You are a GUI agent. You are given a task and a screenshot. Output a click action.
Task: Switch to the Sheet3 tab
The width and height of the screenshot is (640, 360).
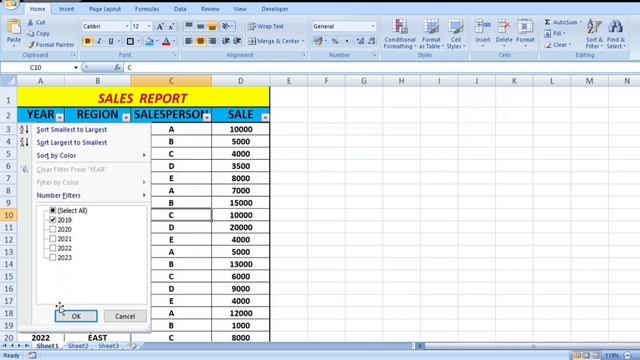[109, 346]
